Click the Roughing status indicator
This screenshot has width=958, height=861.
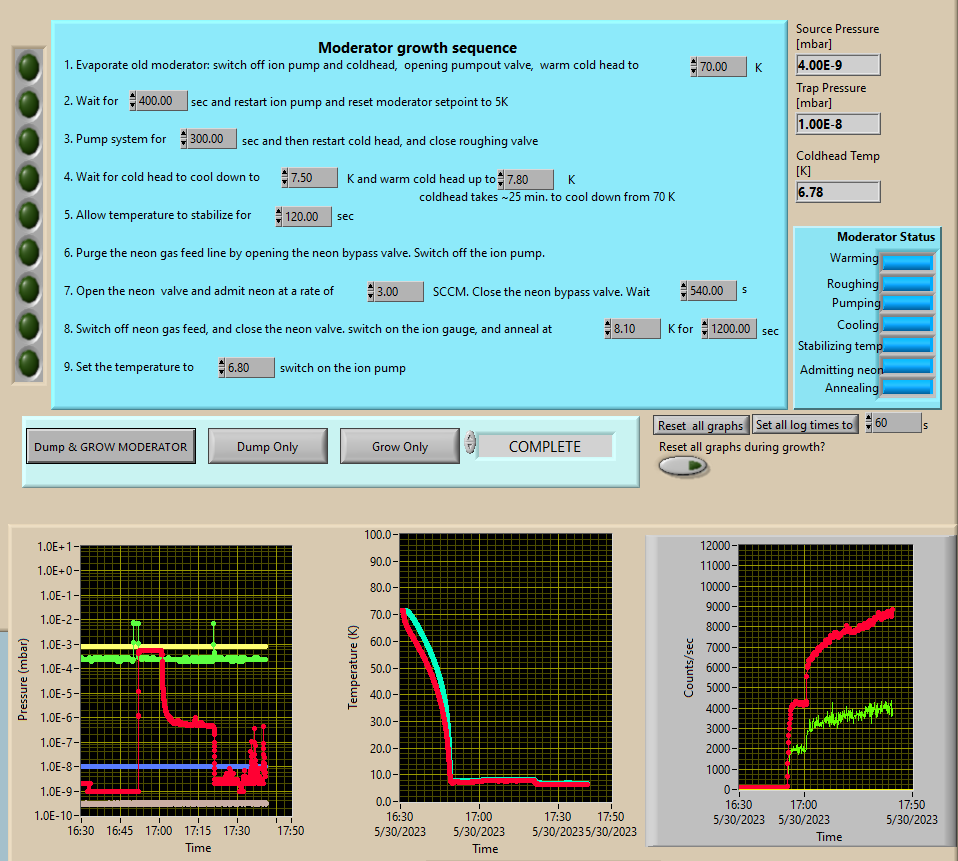907,283
